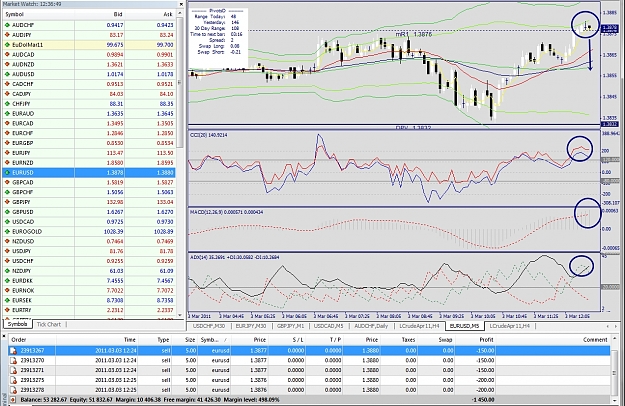
Task: Click the CADCHF symbol arrow icon
Action: coord(7,84)
